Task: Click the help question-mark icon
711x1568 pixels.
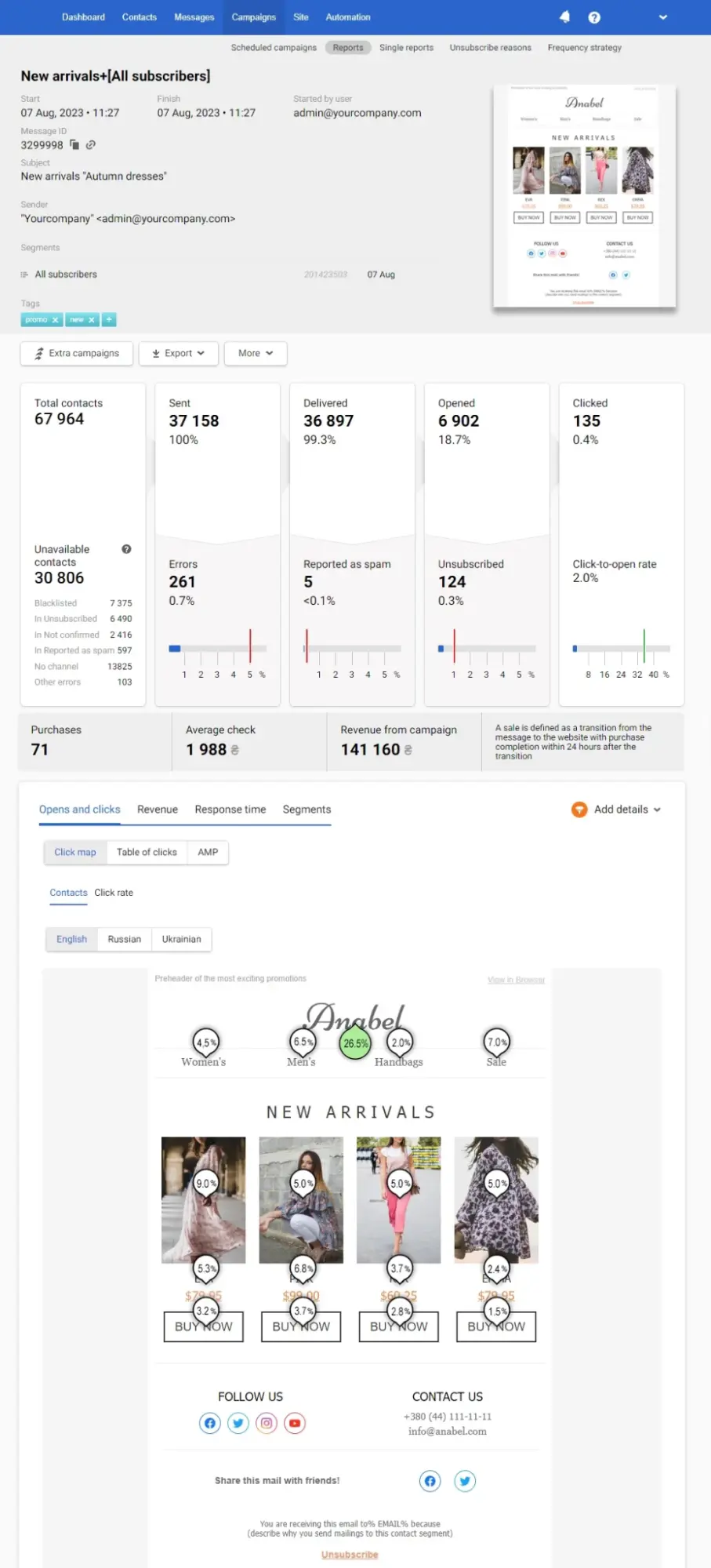Action: tap(593, 16)
